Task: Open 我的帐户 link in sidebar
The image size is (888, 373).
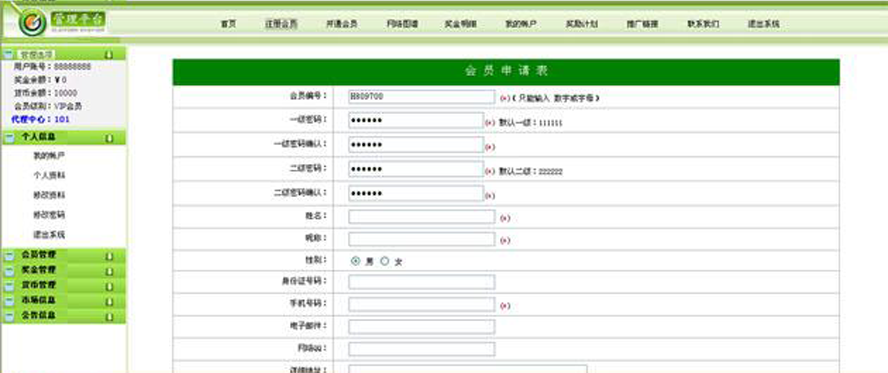Action: click(x=49, y=156)
